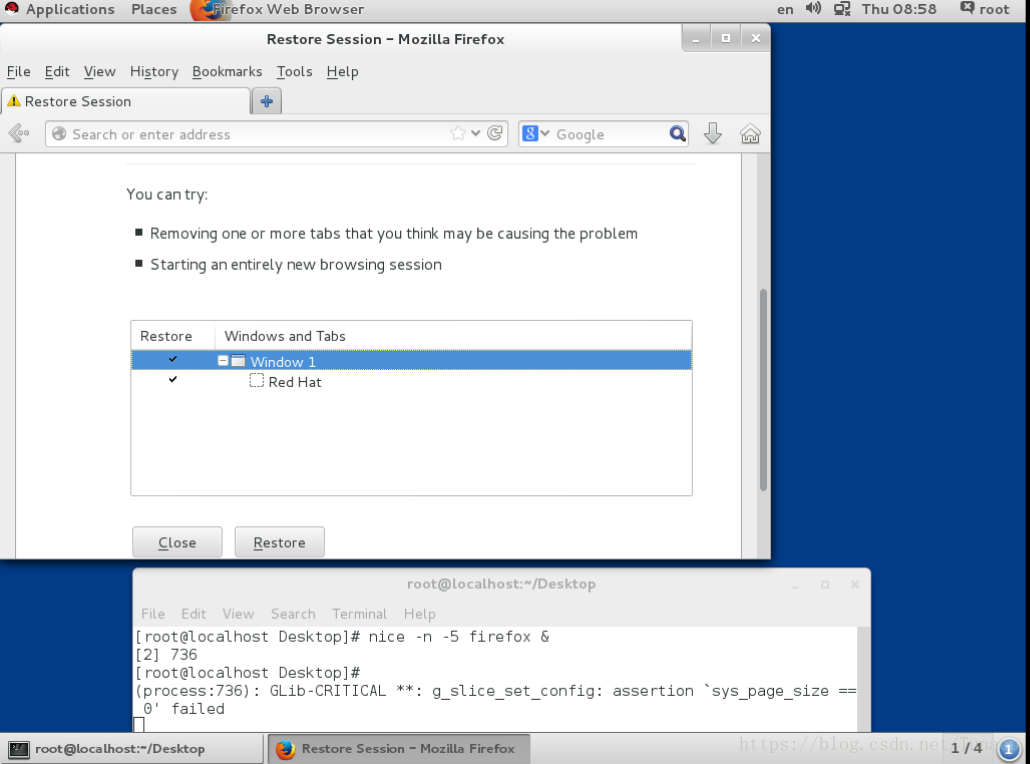Click the Restore column header
Viewport: 1030px width, 764px height.
[x=173, y=336]
